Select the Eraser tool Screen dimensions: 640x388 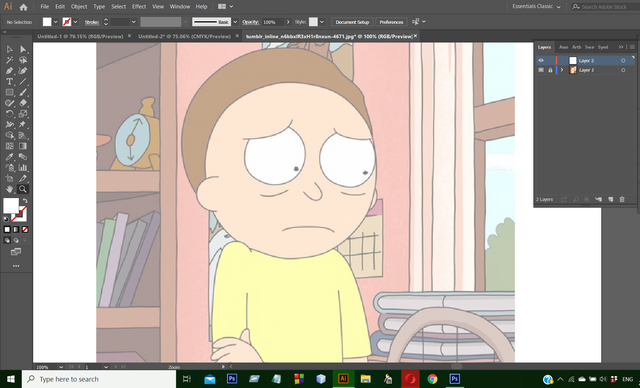coord(23,103)
